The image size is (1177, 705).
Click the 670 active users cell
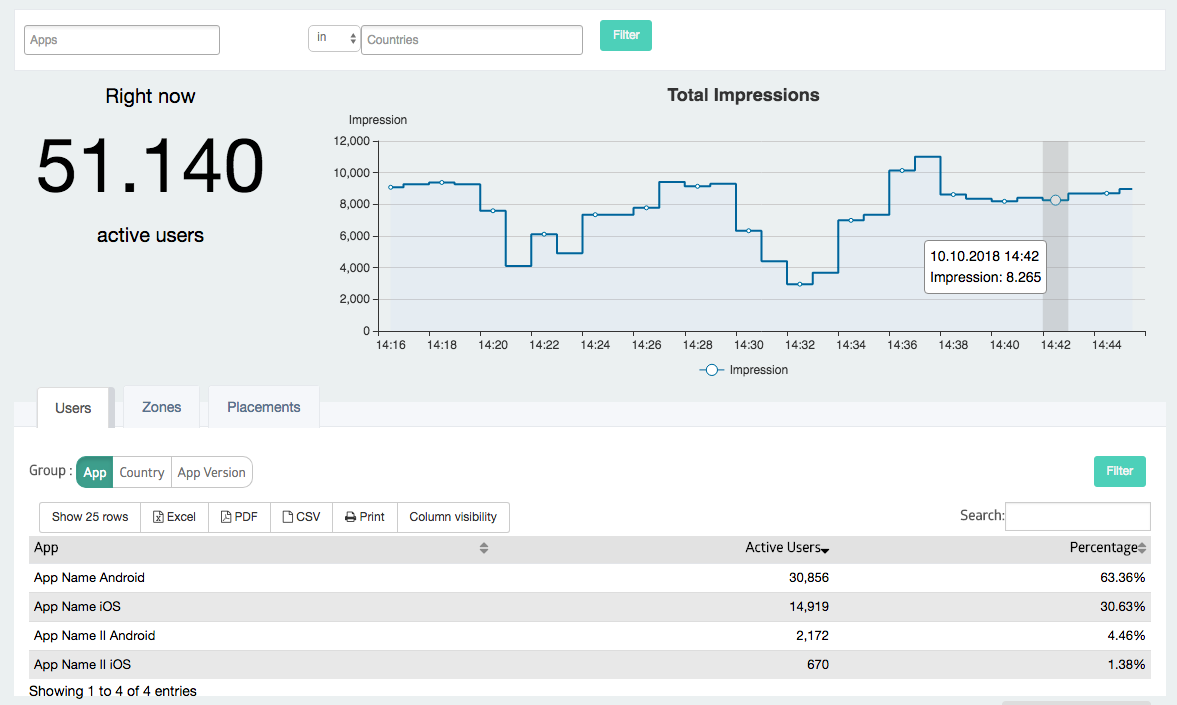pos(817,664)
